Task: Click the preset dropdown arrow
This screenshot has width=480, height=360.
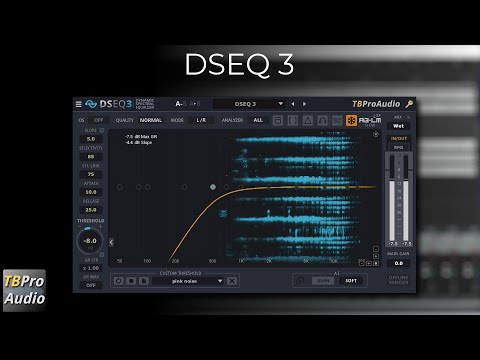Action: (x=281, y=104)
